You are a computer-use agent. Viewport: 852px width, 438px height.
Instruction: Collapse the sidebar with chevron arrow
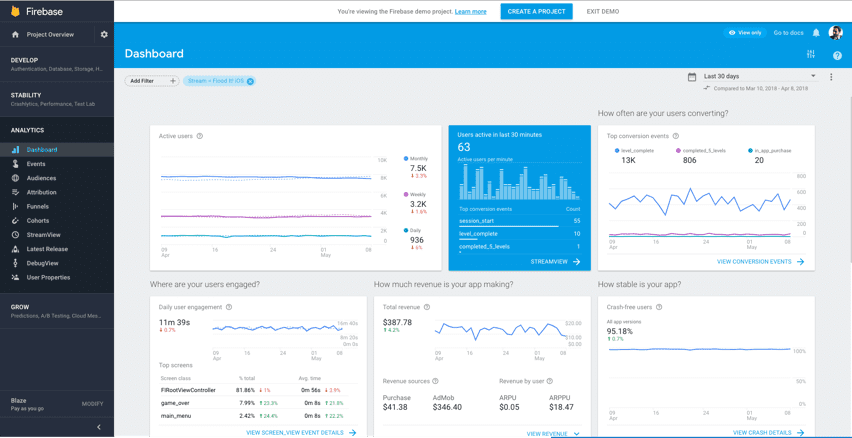pos(99,427)
